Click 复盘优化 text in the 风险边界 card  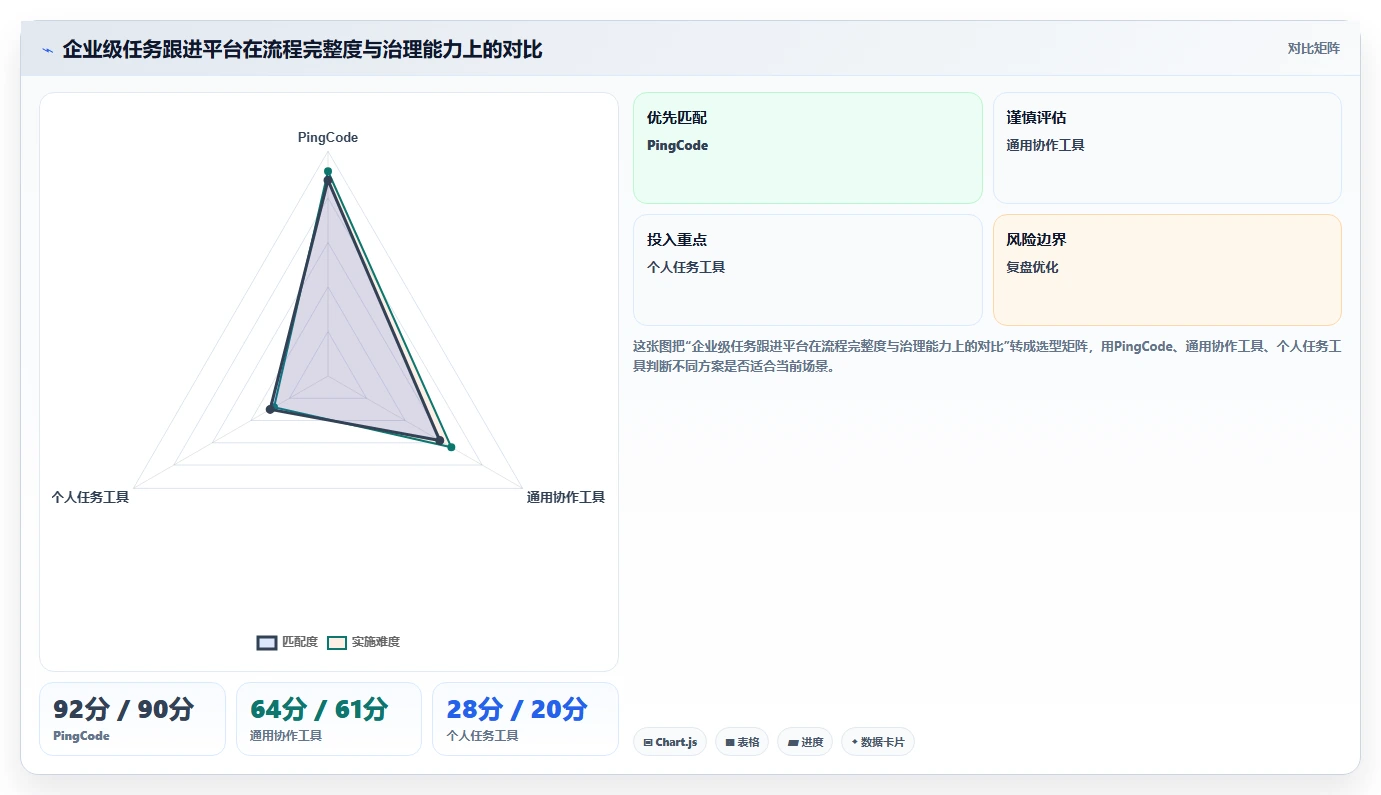click(1032, 267)
